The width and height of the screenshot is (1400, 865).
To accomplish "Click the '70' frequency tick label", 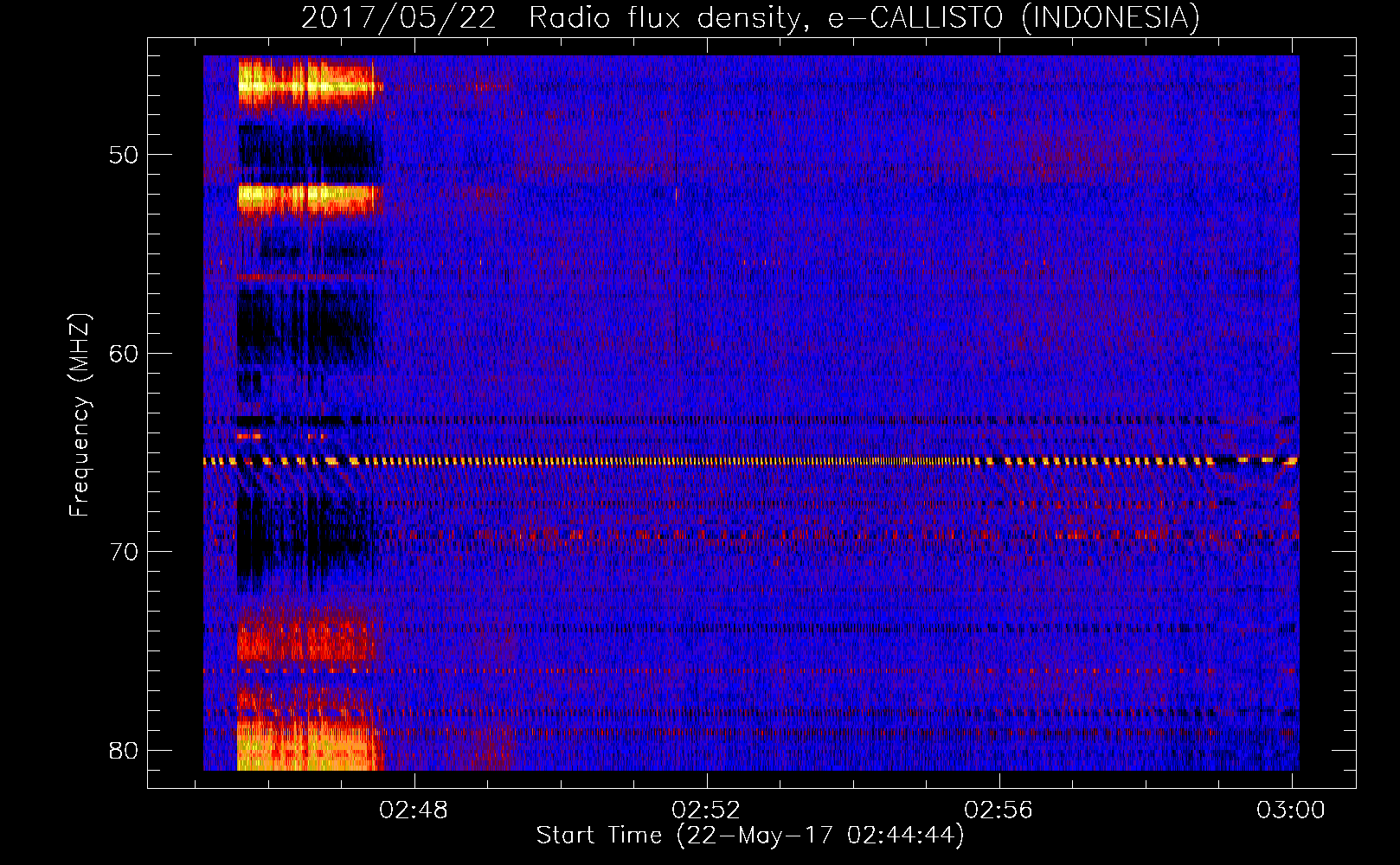I will 125,552.
